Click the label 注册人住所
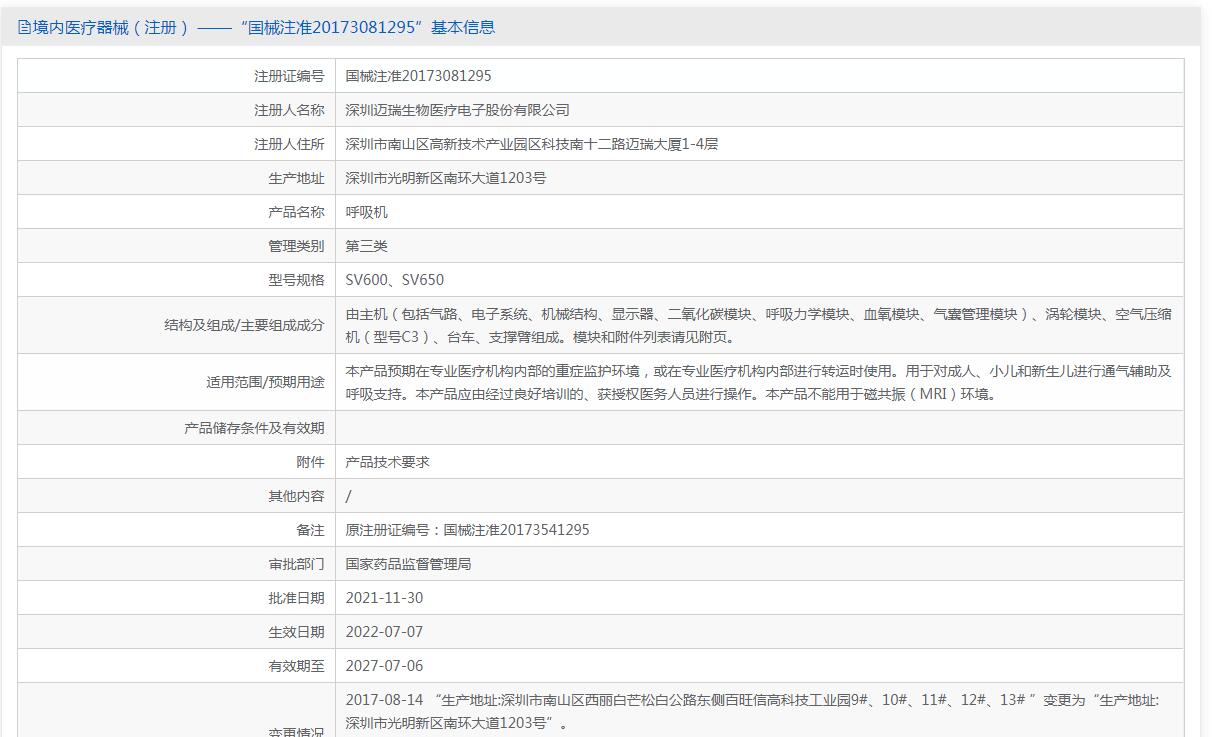 [x=289, y=144]
